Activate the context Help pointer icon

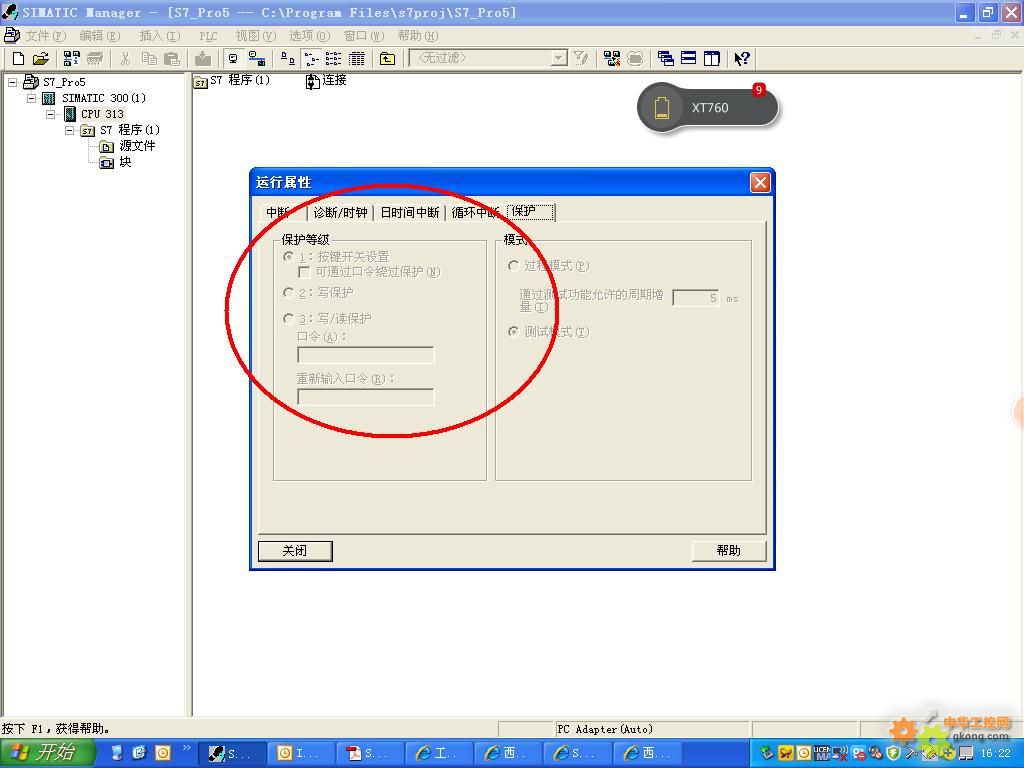click(741, 59)
